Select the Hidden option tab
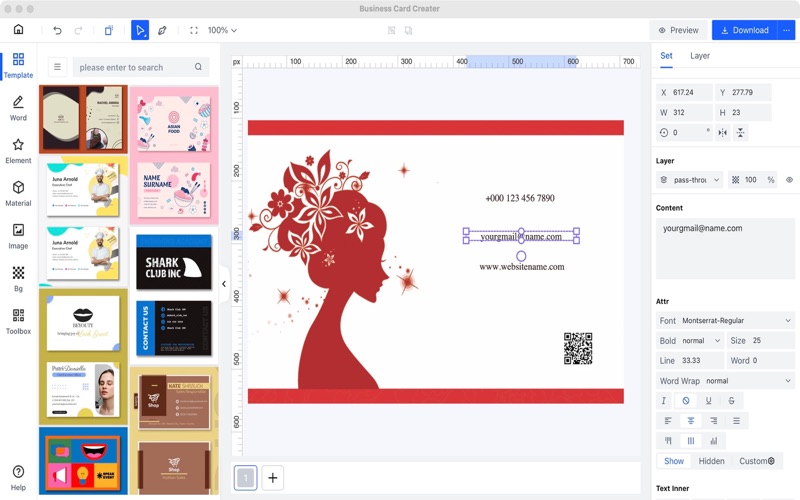 coord(711,461)
